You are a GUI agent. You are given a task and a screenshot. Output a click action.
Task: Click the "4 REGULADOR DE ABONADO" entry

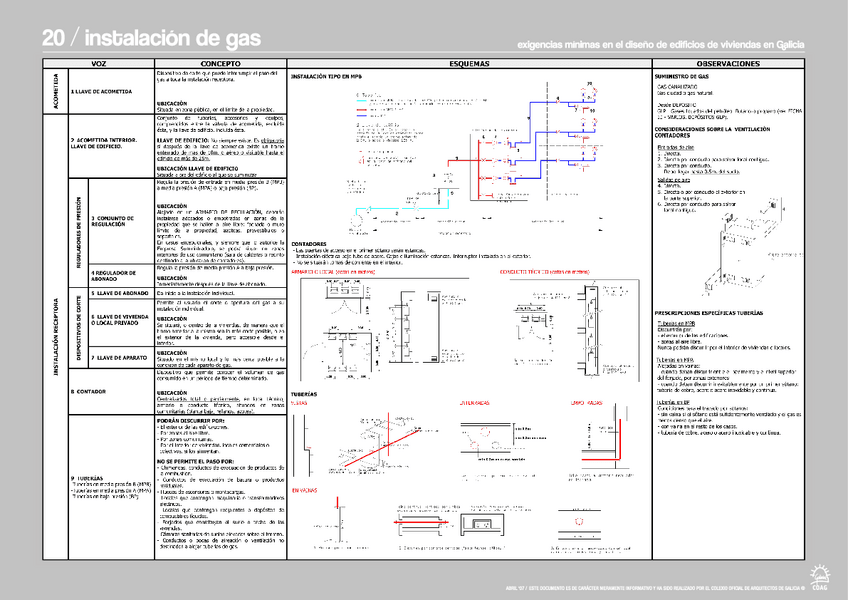click(114, 276)
